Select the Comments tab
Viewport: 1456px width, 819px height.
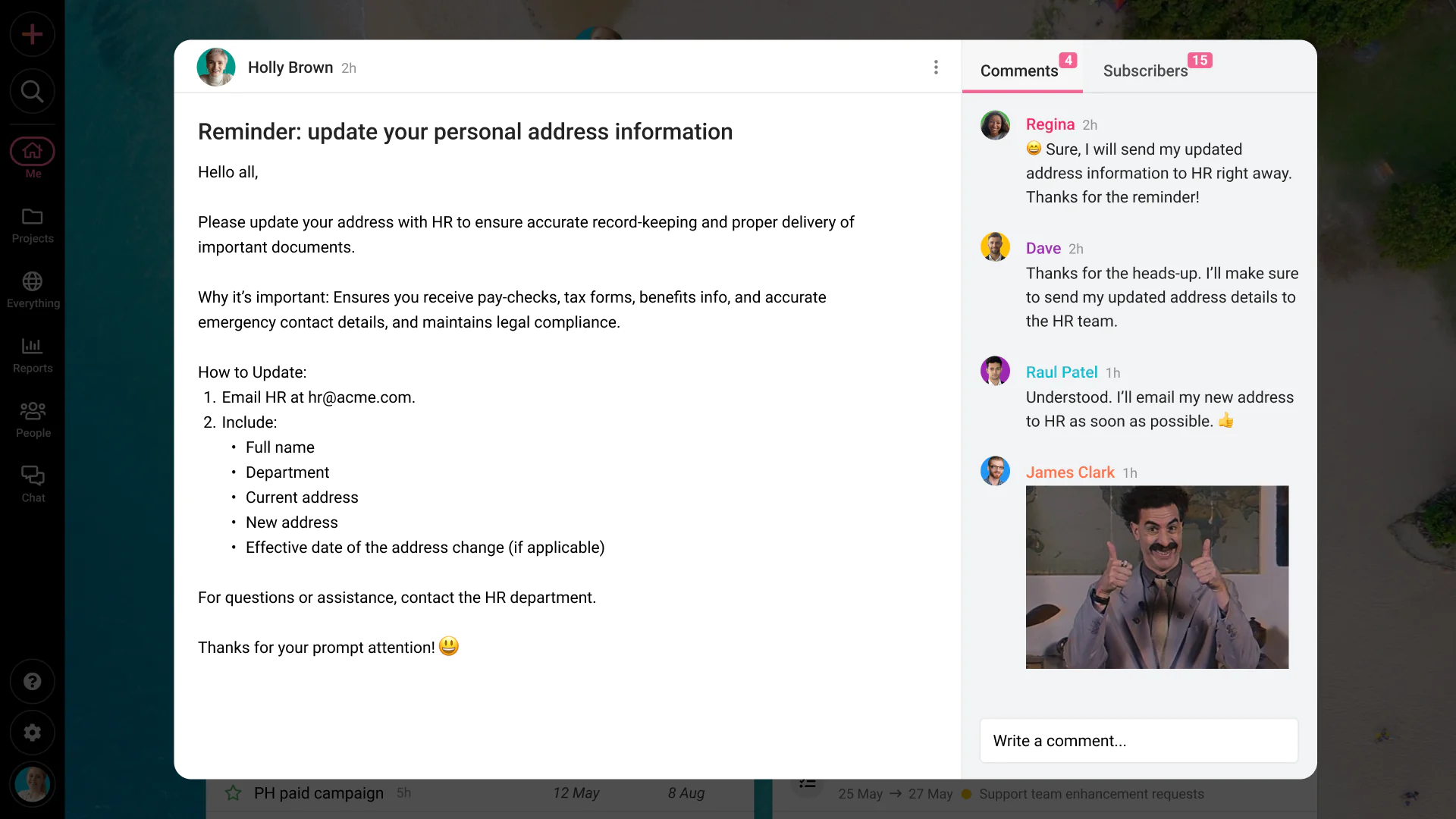click(1018, 71)
